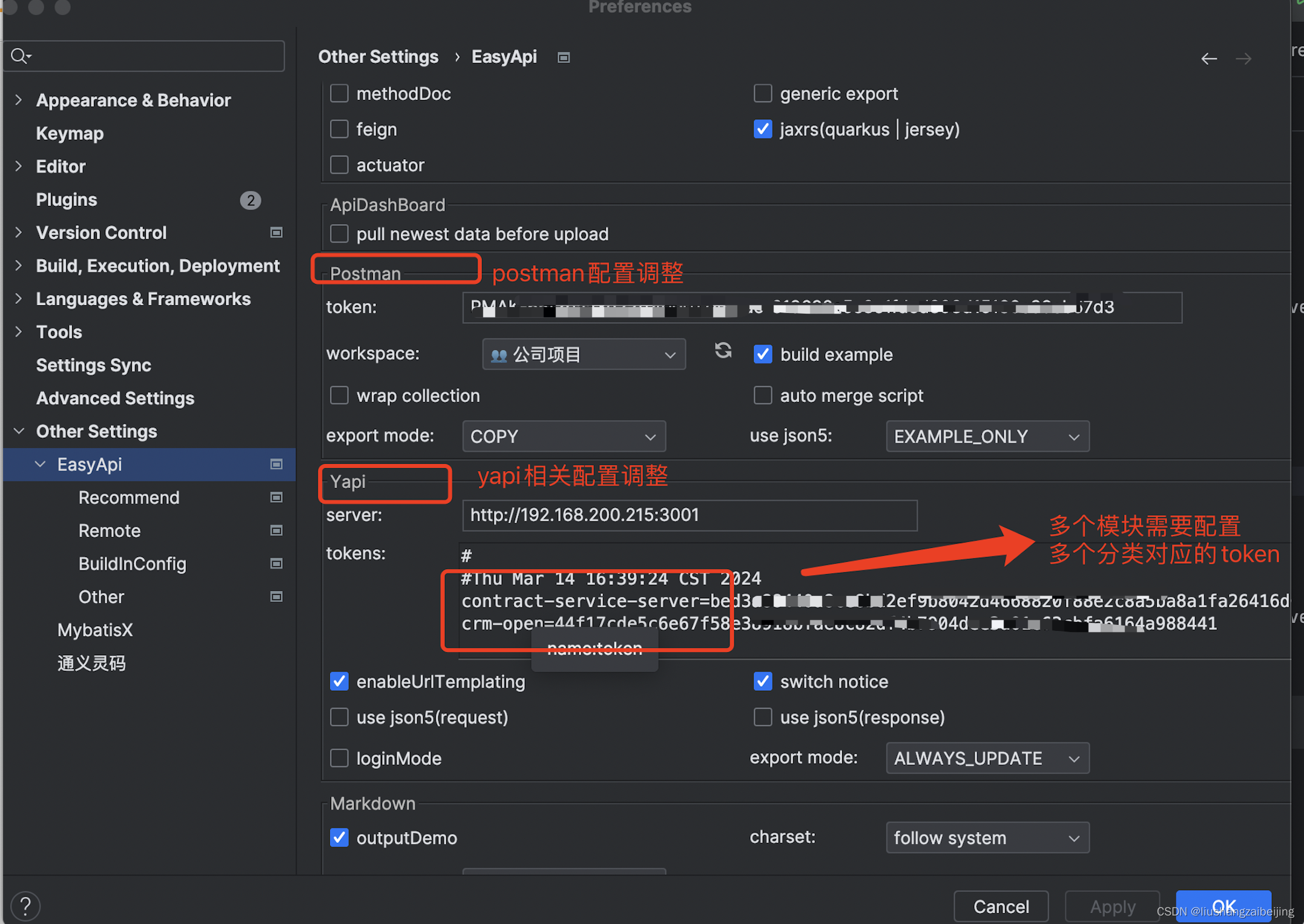The width and height of the screenshot is (1304, 924).
Task: Click the project icon on Remote row
Action: (x=276, y=531)
